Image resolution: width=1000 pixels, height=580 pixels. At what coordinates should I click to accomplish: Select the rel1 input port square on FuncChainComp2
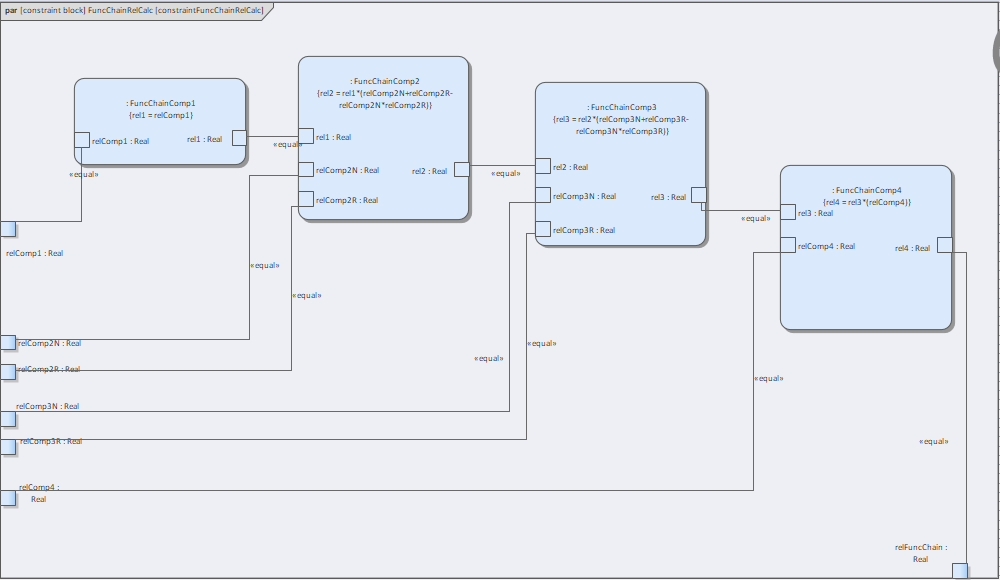coord(306,136)
